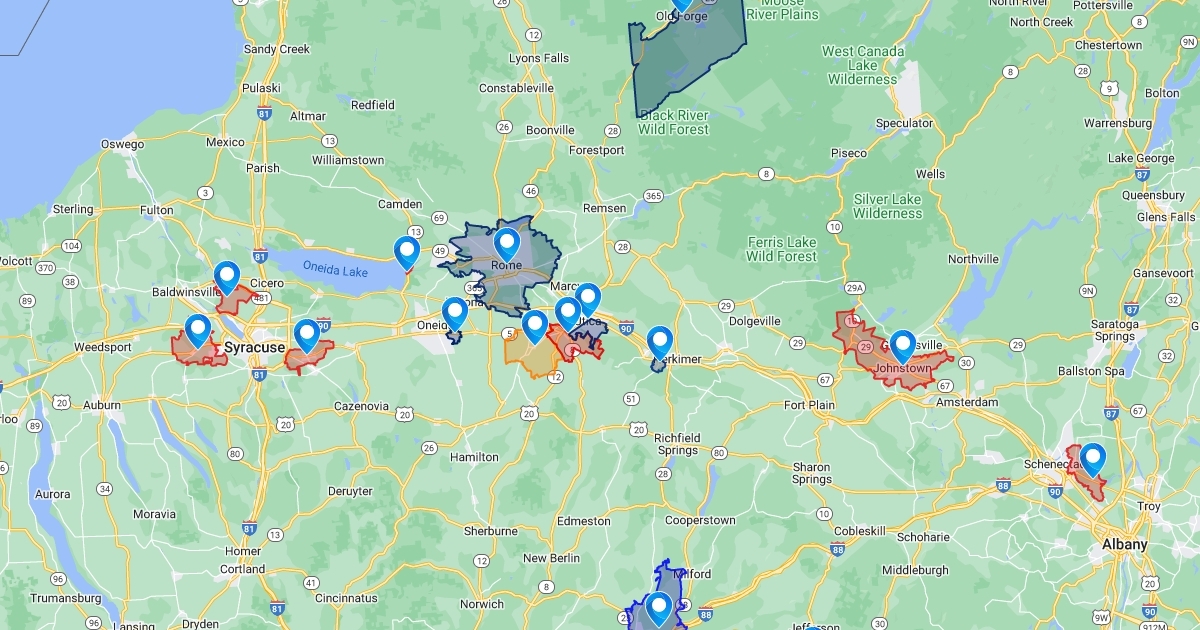Click the Albany city label
Screen dimensions: 1200x630
(1126, 545)
